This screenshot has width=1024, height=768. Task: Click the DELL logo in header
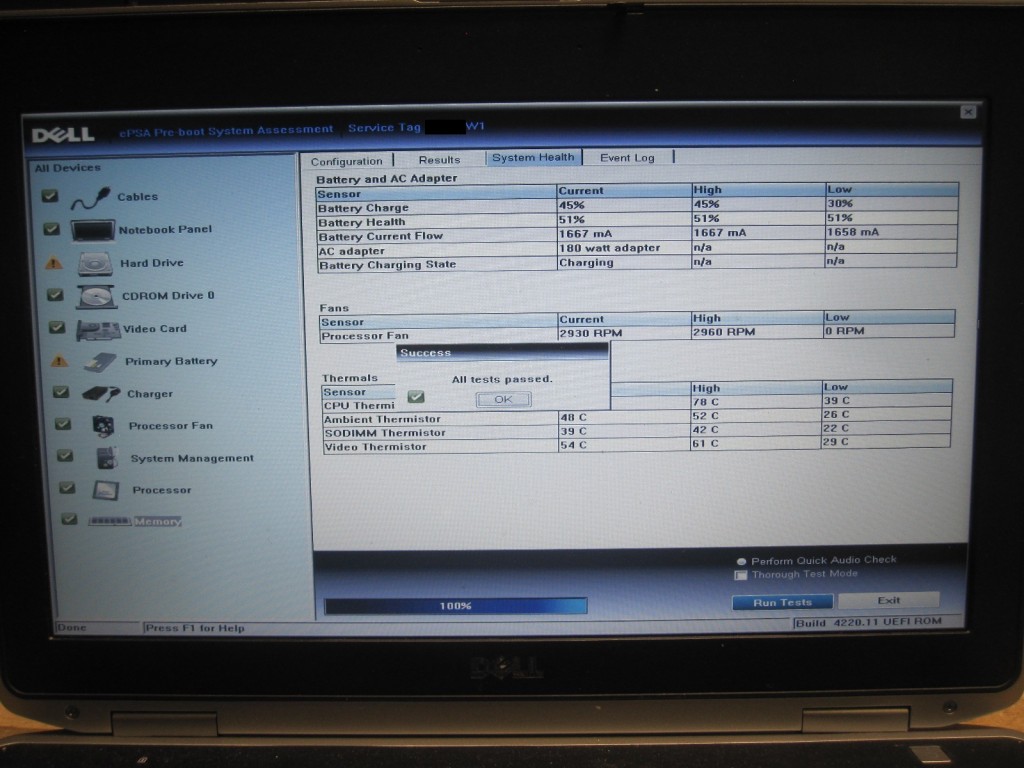(63, 135)
